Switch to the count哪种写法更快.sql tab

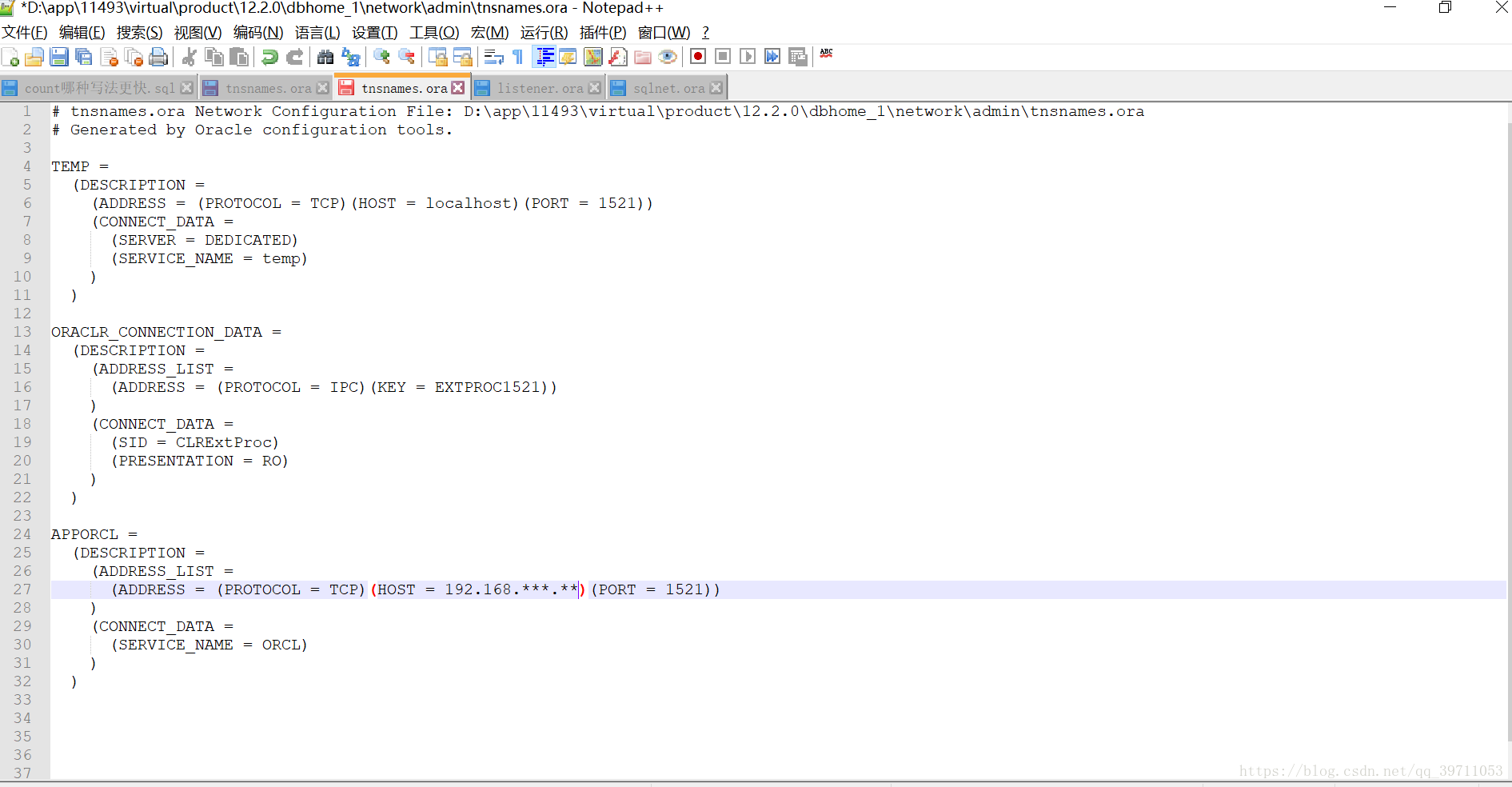[x=99, y=88]
